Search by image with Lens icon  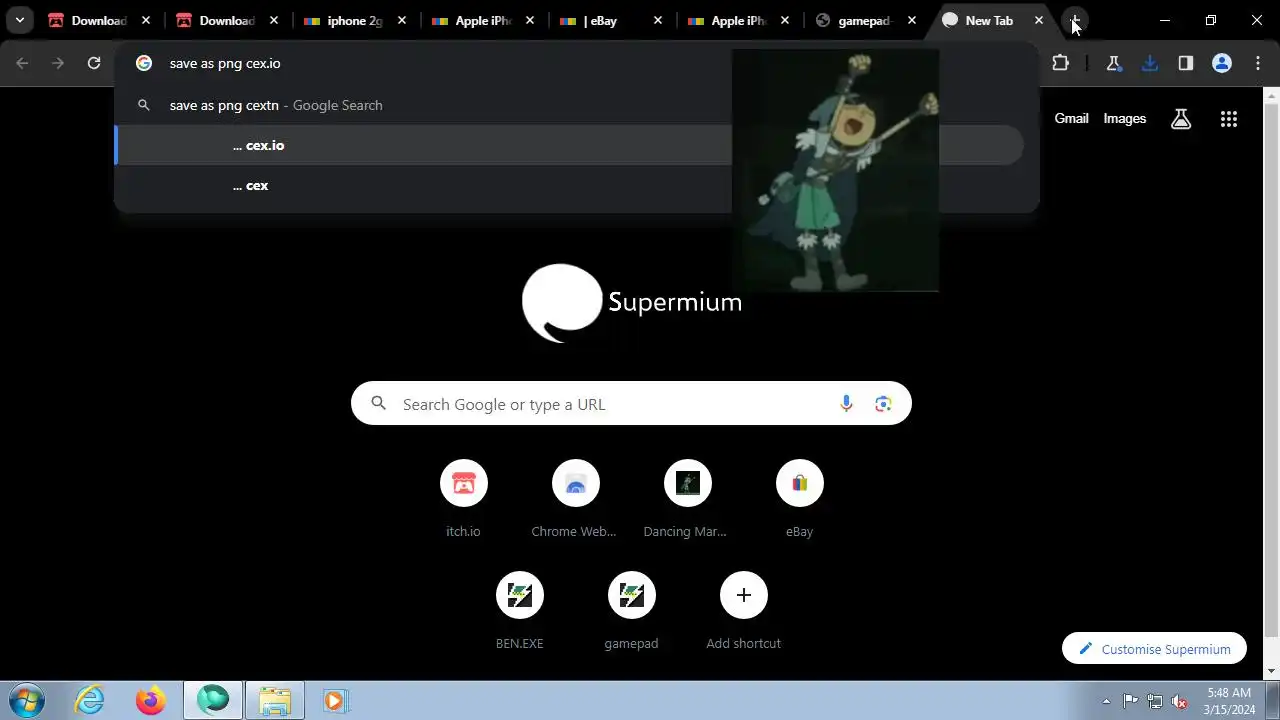[883, 403]
